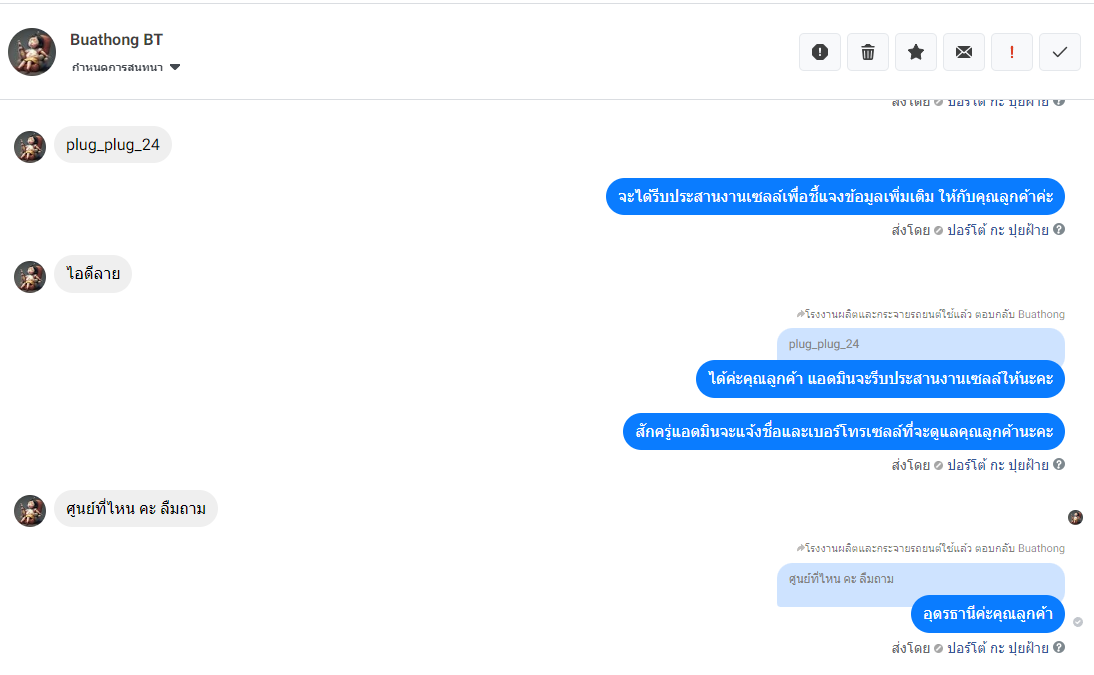Click help icon under the จะได้รีบประสานงานเซลล์ message
1094x675 pixels.
[x=1059, y=229]
